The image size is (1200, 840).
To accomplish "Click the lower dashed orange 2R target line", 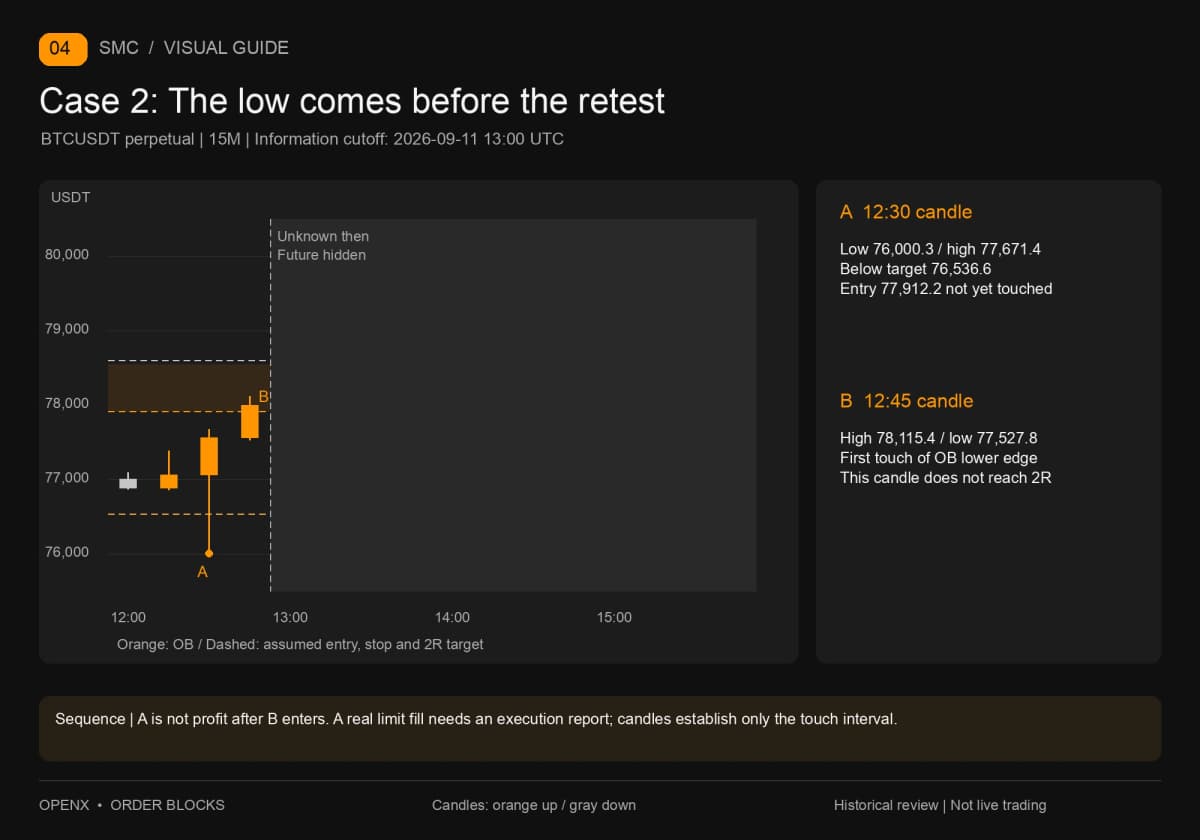I will point(188,514).
